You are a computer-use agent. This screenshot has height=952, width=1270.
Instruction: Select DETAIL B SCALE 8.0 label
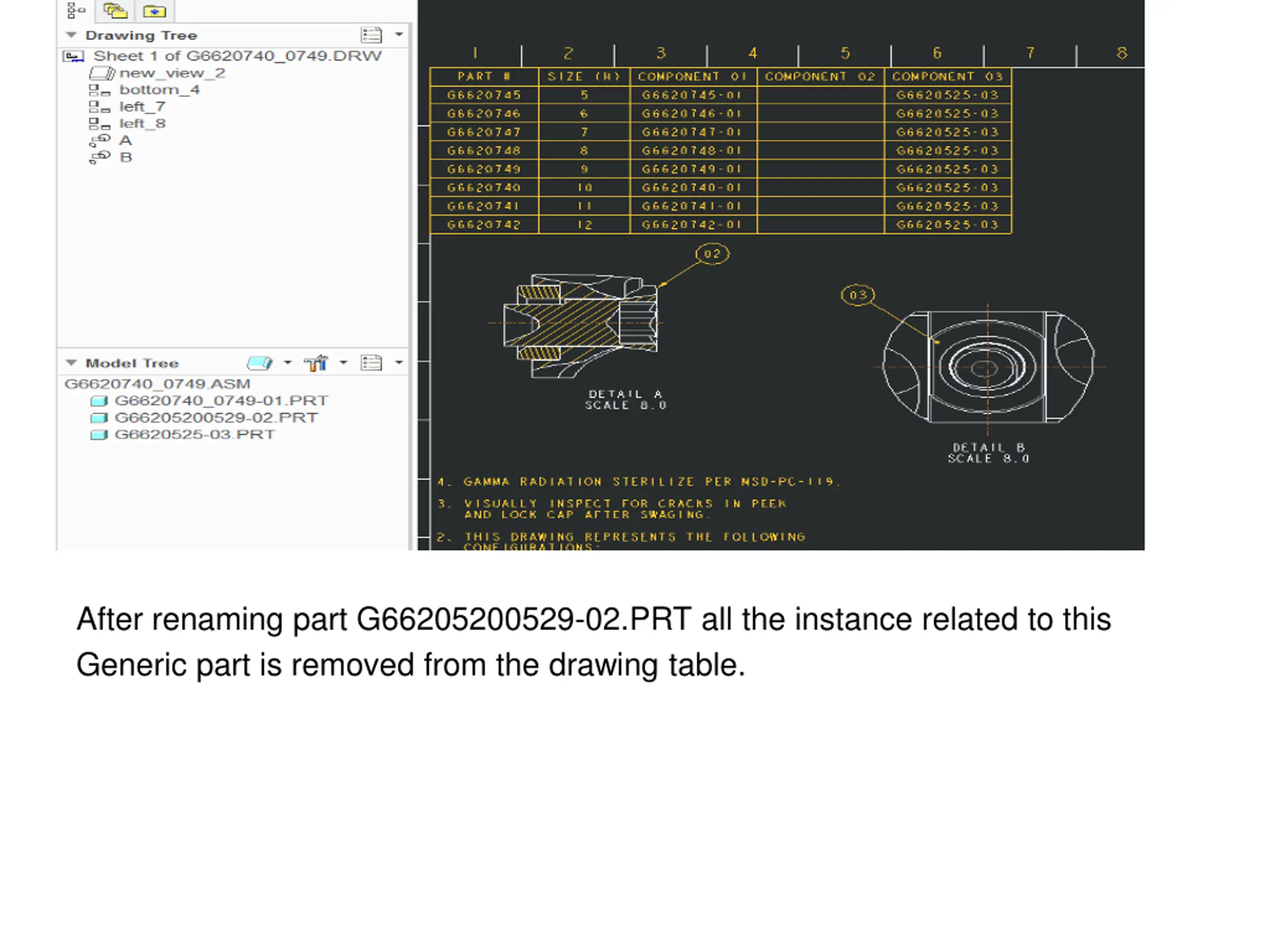[988, 453]
